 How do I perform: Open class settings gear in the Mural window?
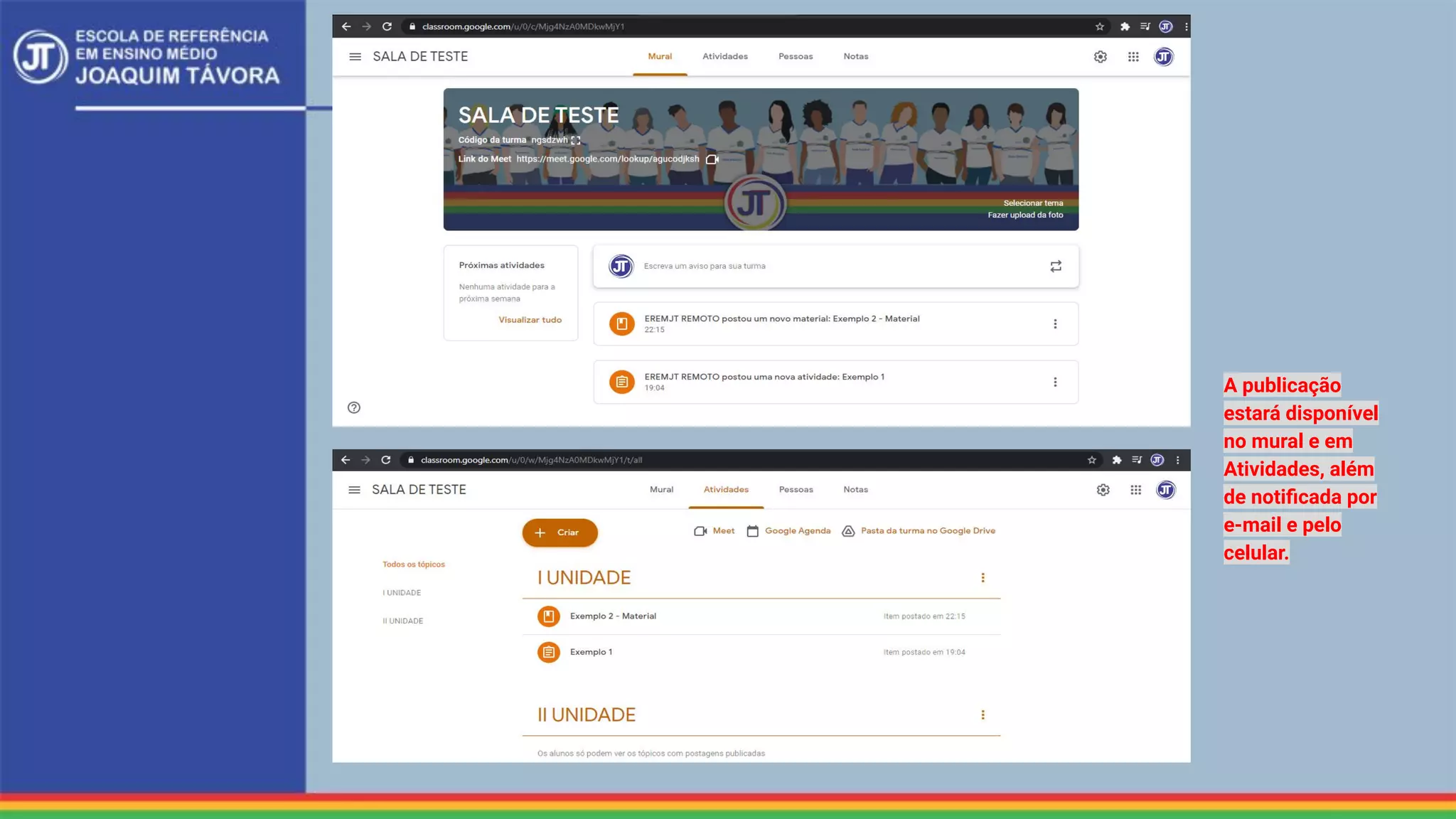[1101, 57]
